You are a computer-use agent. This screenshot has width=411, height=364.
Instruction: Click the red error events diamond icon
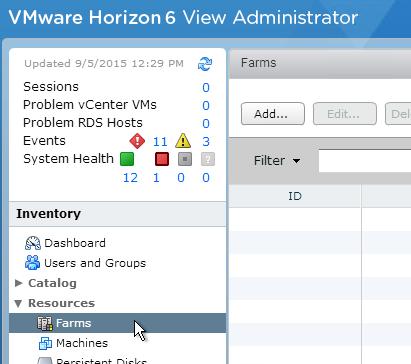tap(137, 141)
